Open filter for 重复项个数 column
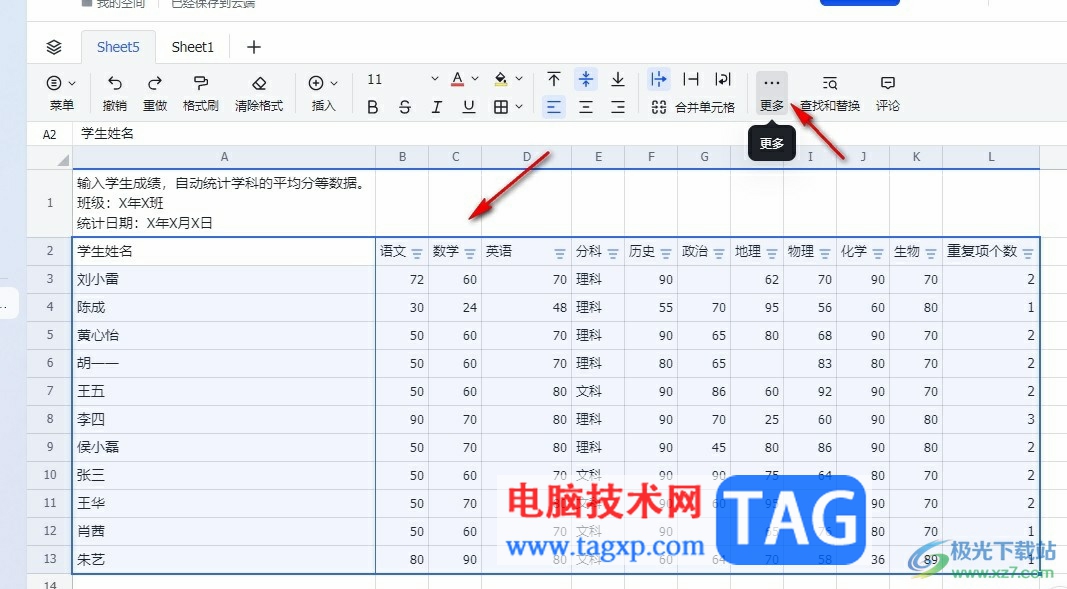 click(1028, 253)
